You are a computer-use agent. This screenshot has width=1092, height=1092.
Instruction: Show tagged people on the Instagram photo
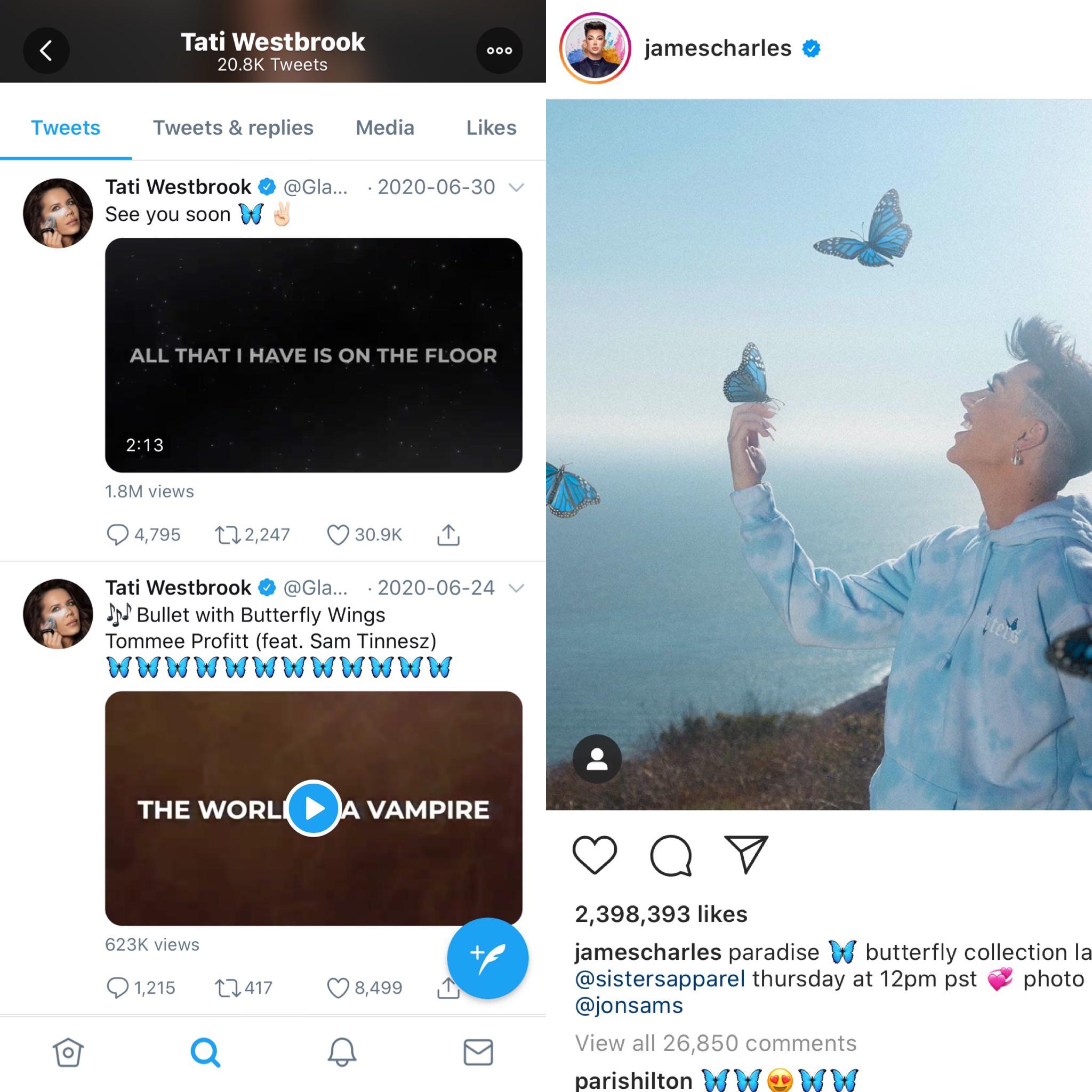point(597,759)
